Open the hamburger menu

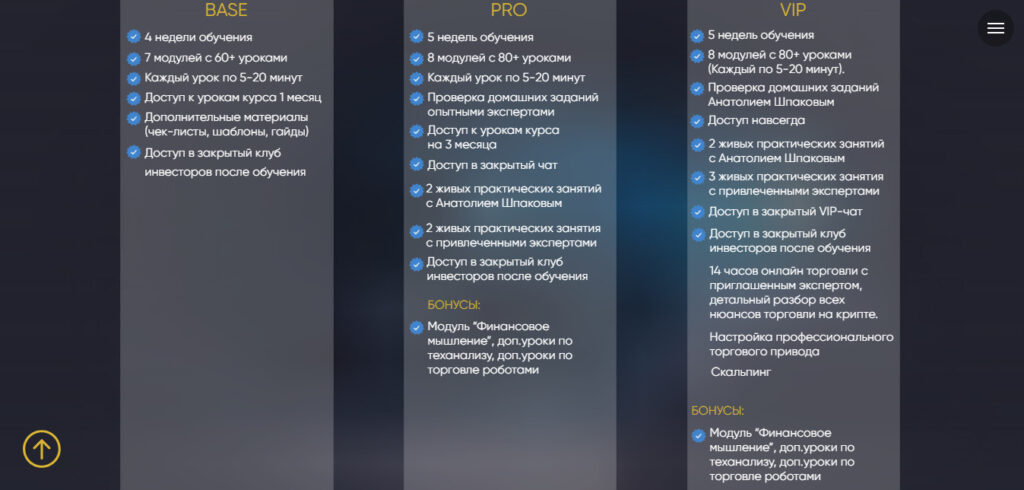tap(995, 28)
